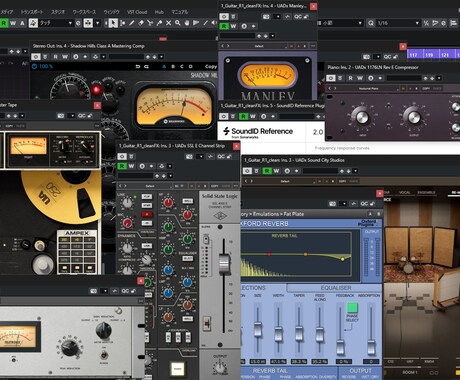Open the rightmost window layout setup icon
The image size is (460, 380).
pyautogui.click(x=453, y=23)
